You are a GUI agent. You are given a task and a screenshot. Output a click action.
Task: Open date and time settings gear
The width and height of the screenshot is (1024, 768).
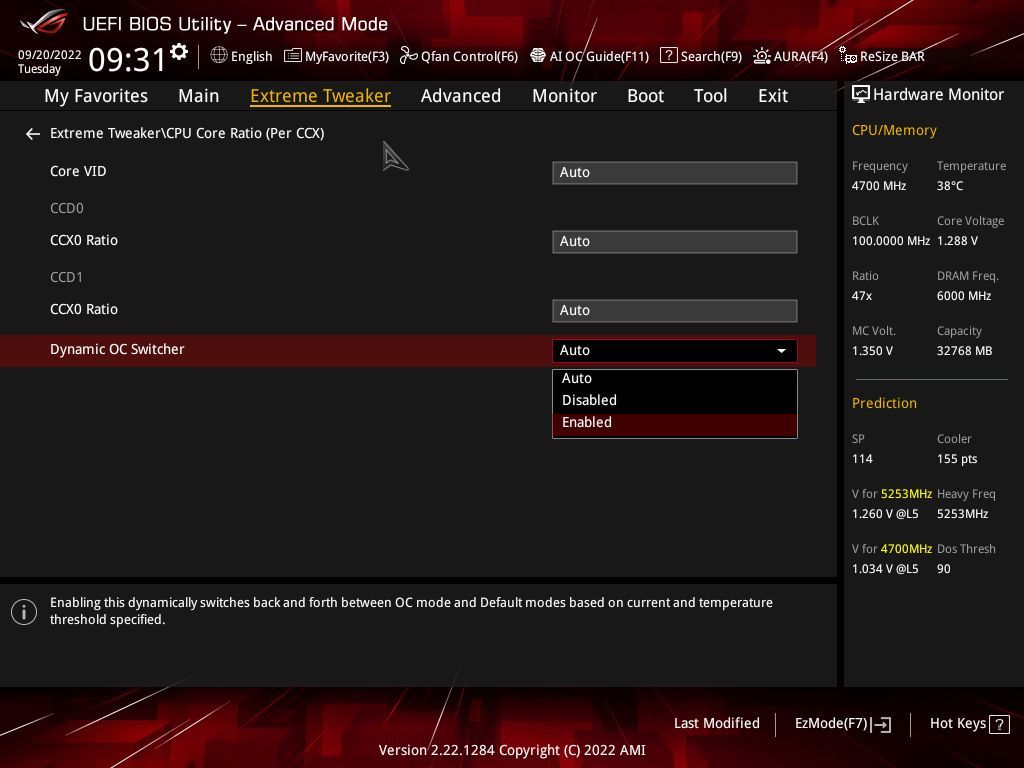[179, 52]
